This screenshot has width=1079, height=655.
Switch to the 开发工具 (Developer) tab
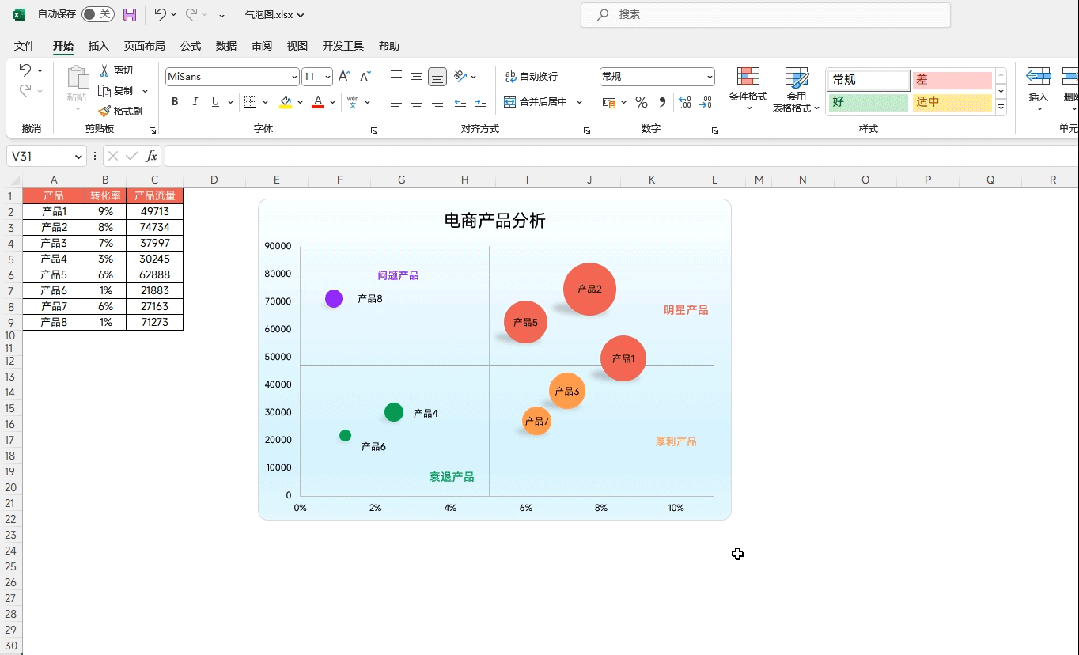coord(343,46)
